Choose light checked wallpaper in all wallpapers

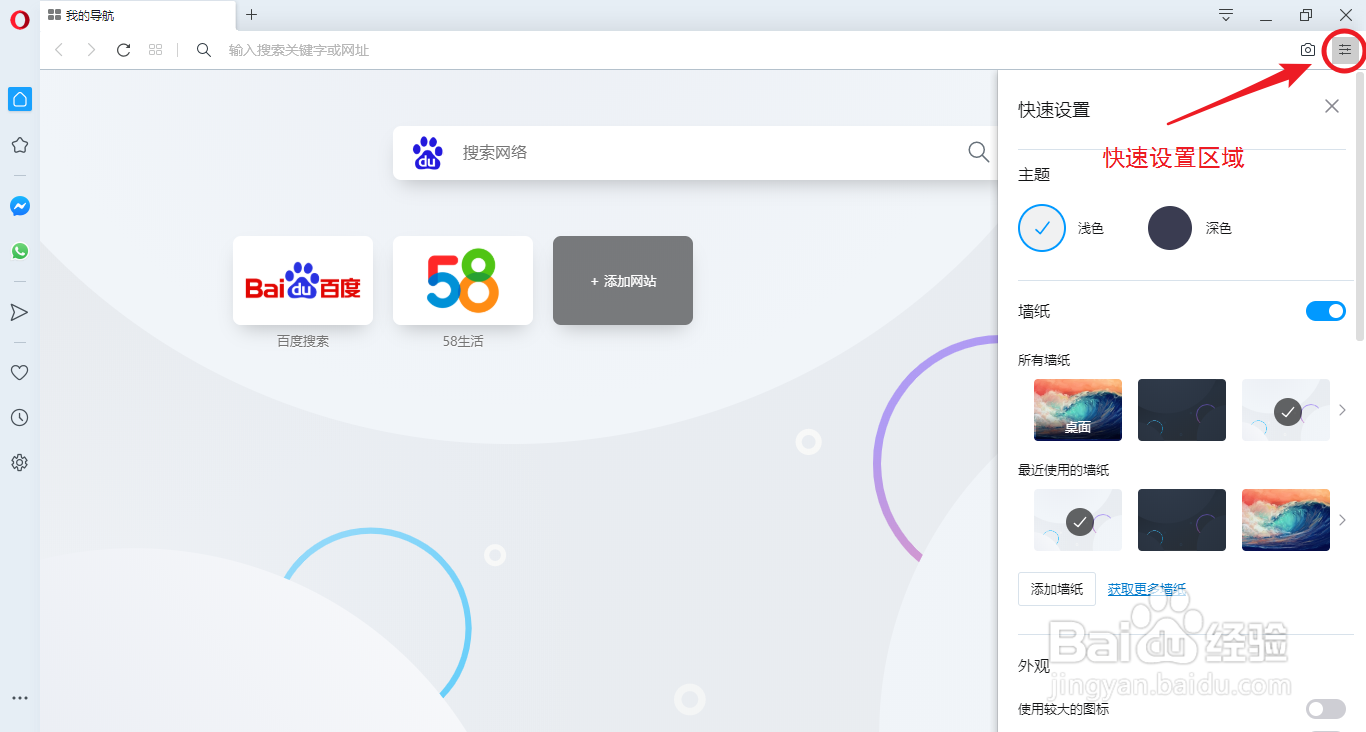pos(1286,410)
